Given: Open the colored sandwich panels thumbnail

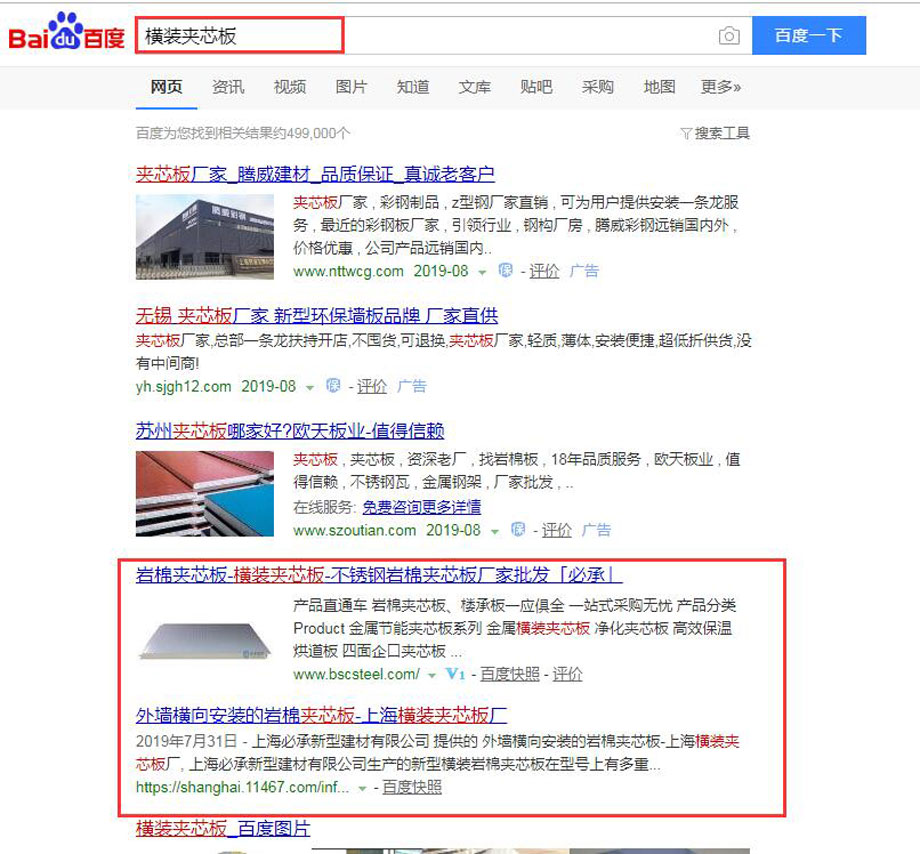Looking at the screenshot, I should click(x=205, y=494).
